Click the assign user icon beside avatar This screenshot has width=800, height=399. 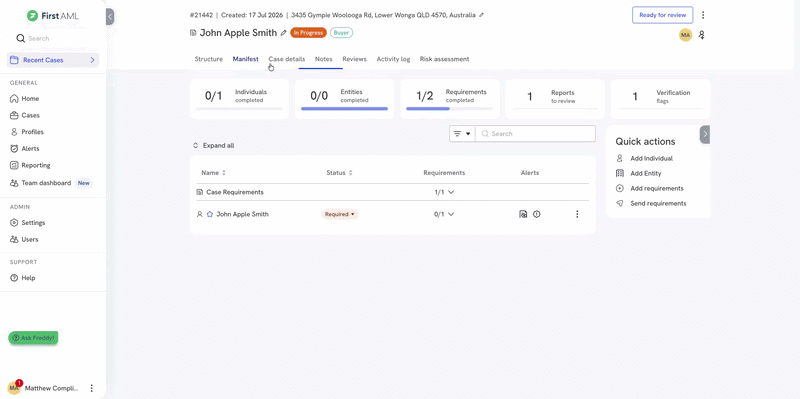pos(702,35)
